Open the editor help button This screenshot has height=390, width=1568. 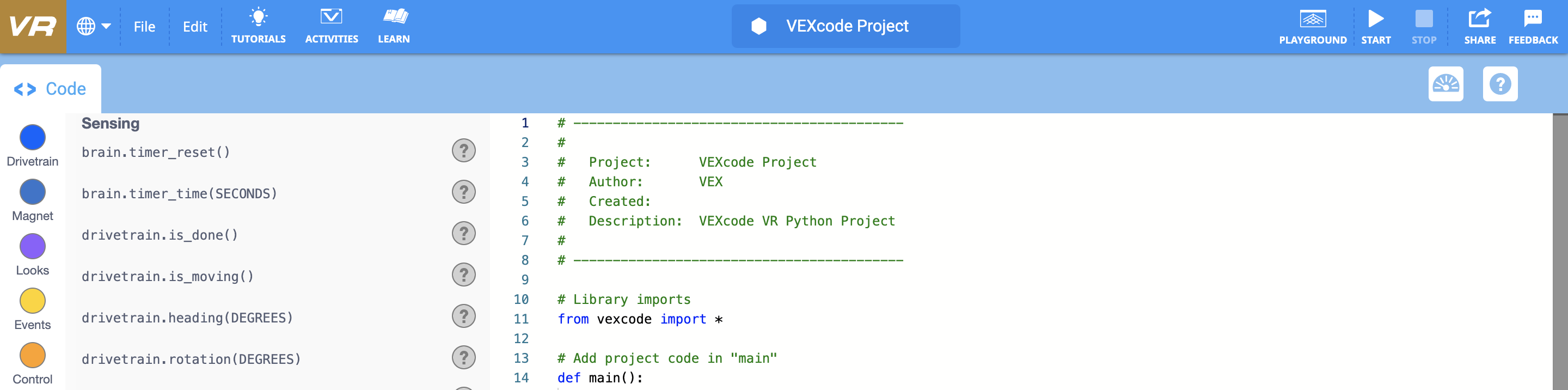(1500, 83)
